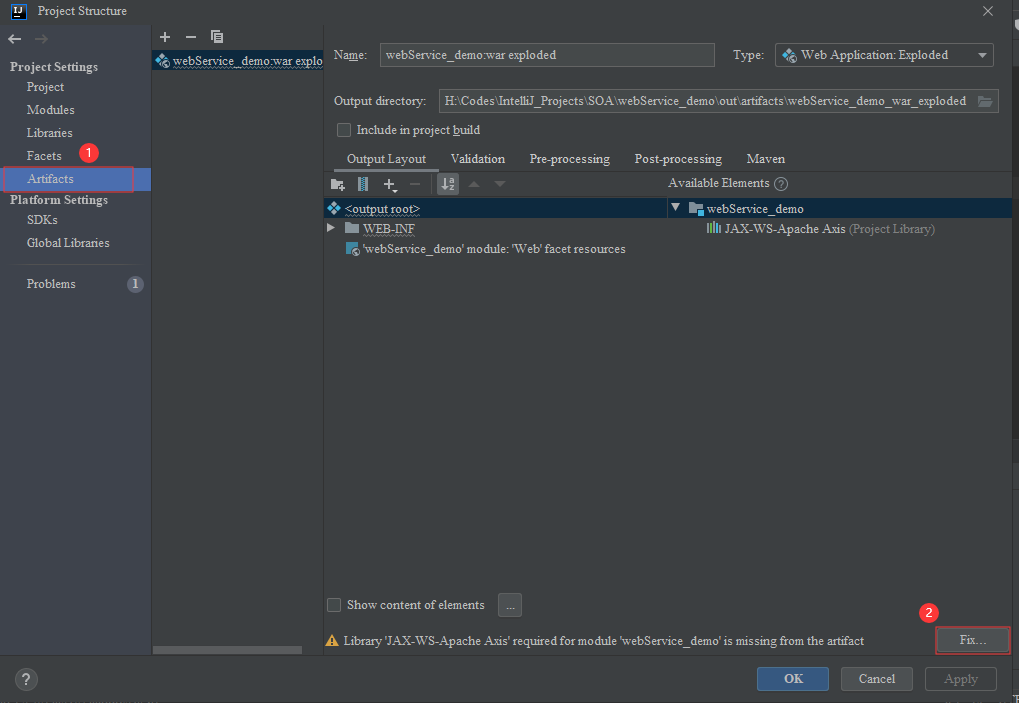Open Post-processing tab
The width and height of the screenshot is (1019, 703).
click(678, 159)
